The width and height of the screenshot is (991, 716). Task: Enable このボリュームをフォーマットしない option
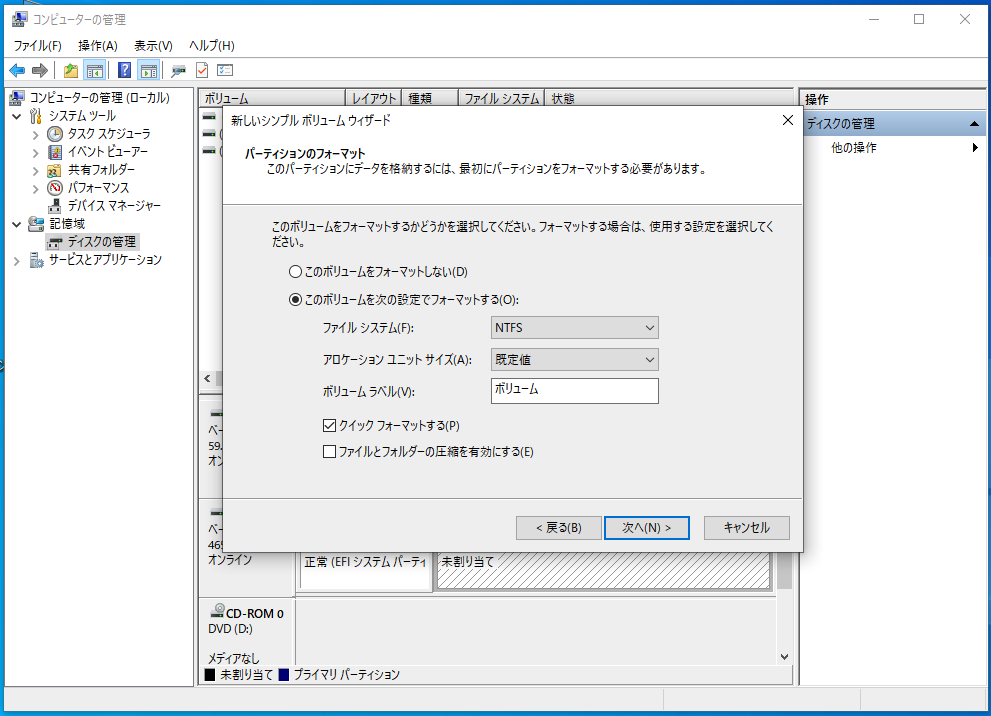[297, 271]
